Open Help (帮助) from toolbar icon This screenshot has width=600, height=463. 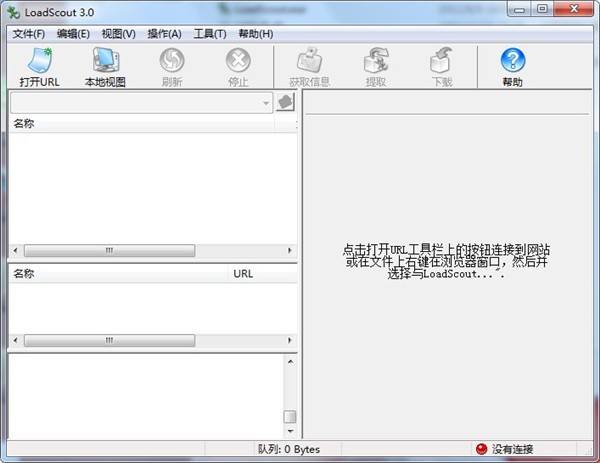pyautogui.click(x=513, y=60)
